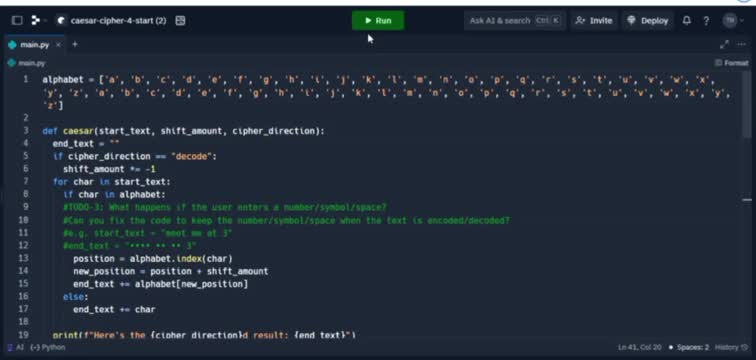Screen dimensions: 756x360
Task: Open the Deploy option
Action: (x=648, y=21)
